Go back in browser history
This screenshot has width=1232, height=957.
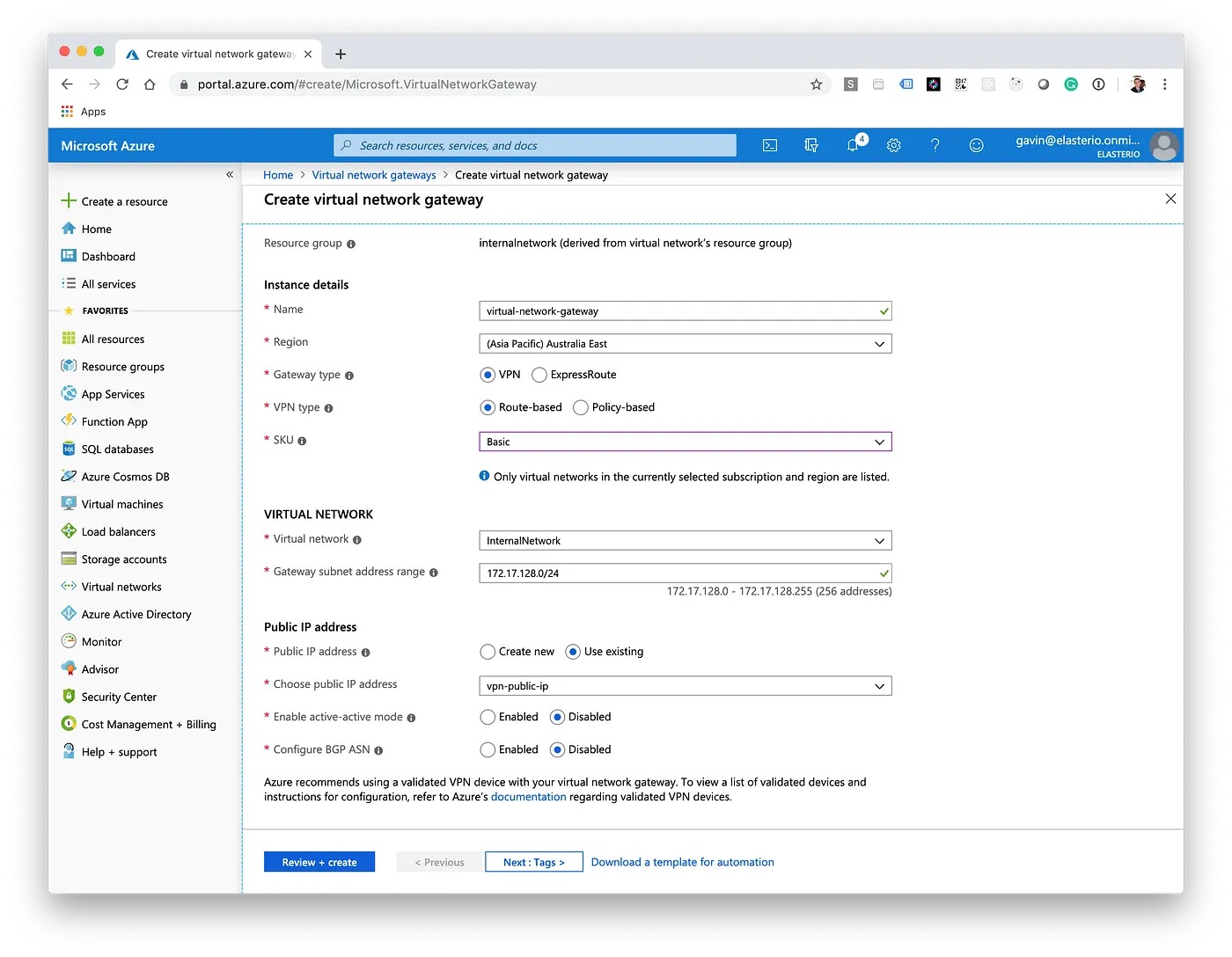pos(67,84)
